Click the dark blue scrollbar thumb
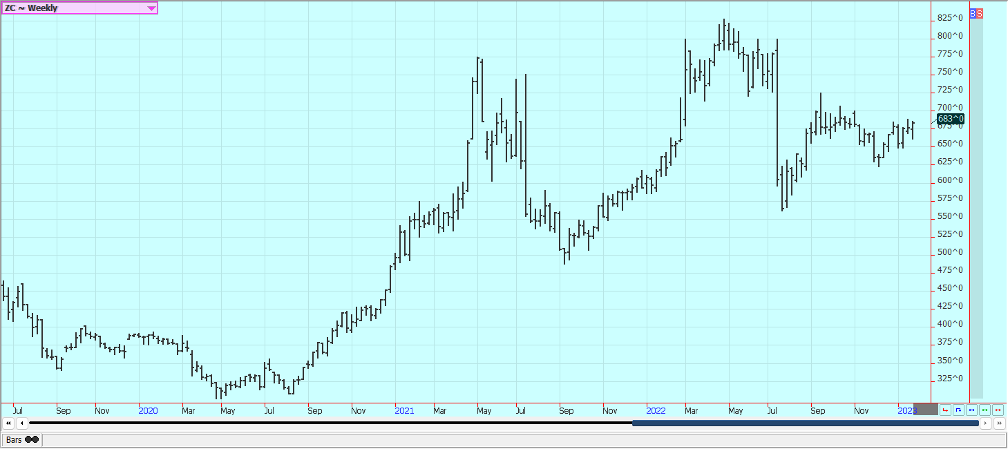Viewport: 1008px width, 450px height. click(806, 423)
